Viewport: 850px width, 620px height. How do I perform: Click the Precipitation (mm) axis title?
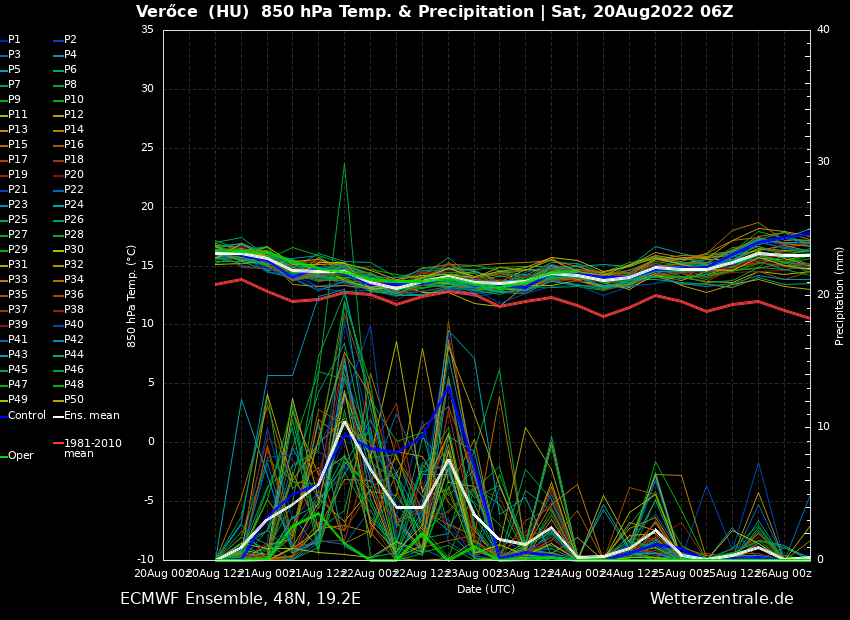click(x=840, y=295)
